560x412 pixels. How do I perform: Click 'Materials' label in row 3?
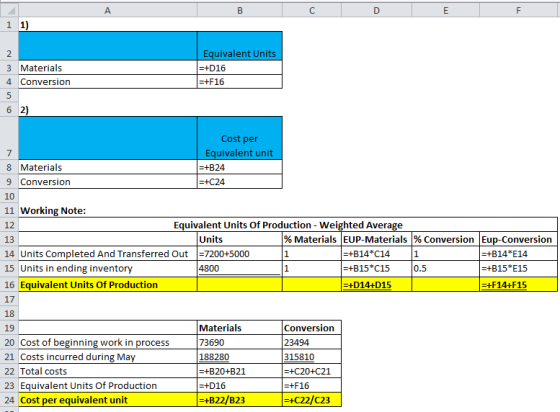(x=108, y=68)
